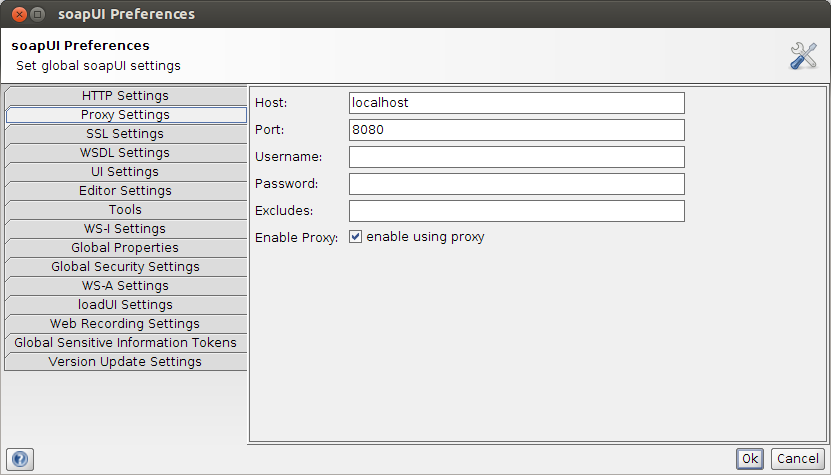
Task: Click the 'Excludes:' label text
Action: click(284, 212)
